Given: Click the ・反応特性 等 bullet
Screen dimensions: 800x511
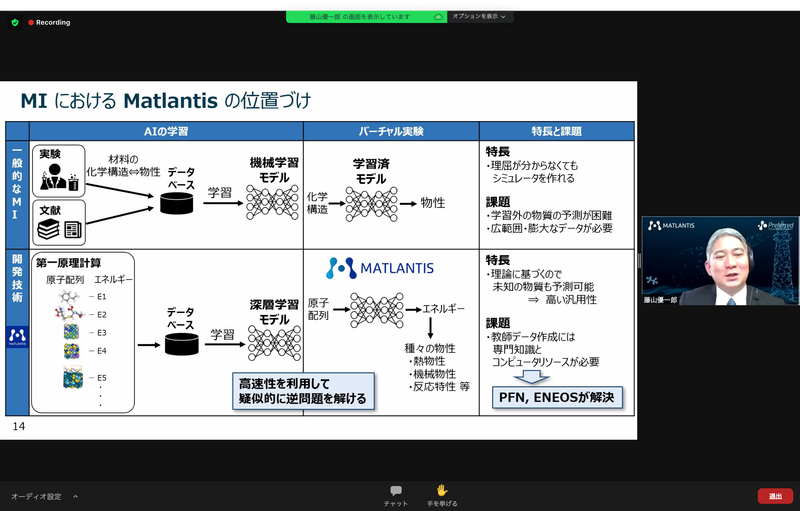Looking at the screenshot, I should click(x=439, y=387).
